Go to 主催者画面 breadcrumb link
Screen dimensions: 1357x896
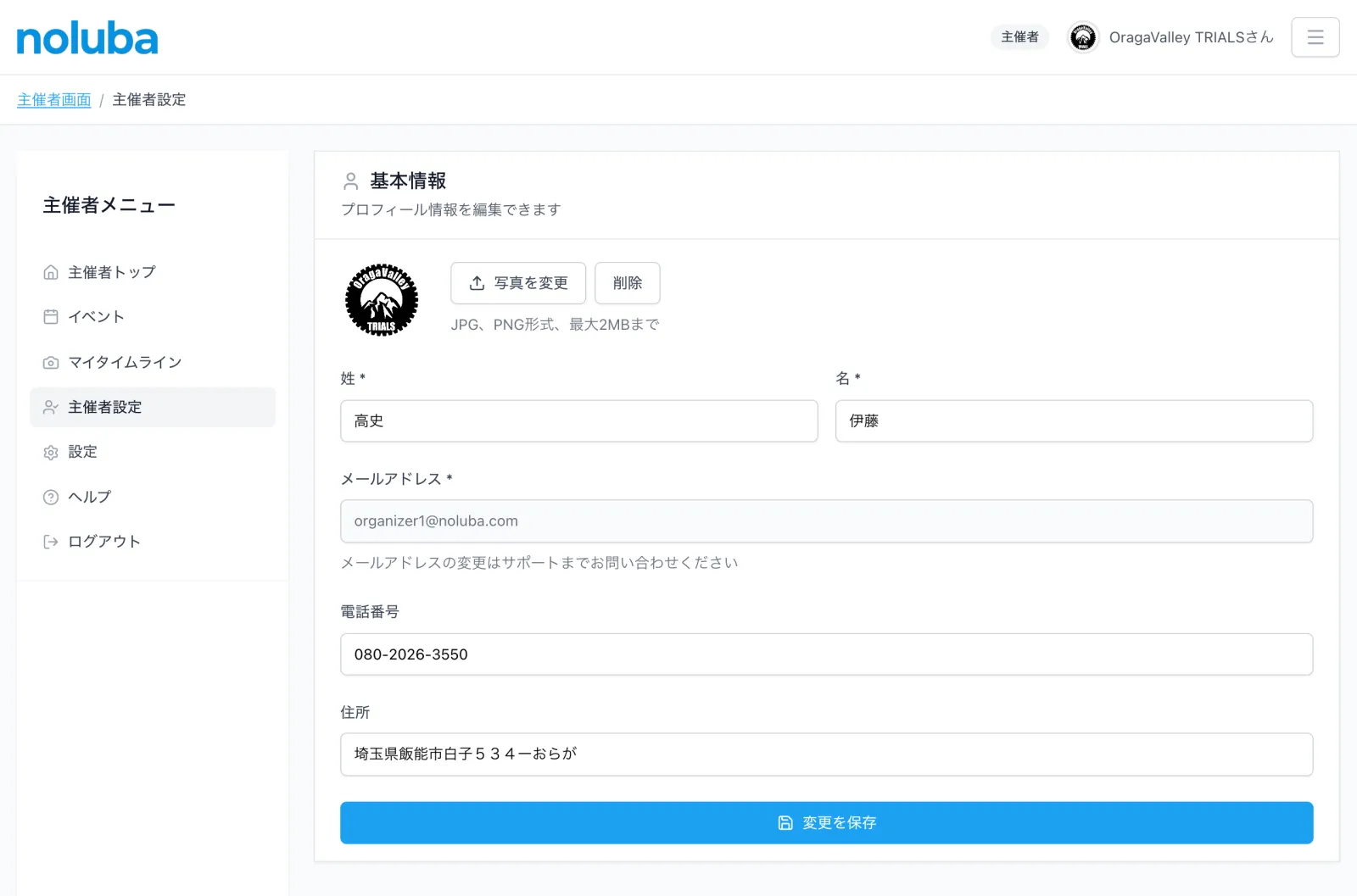(54, 100)
